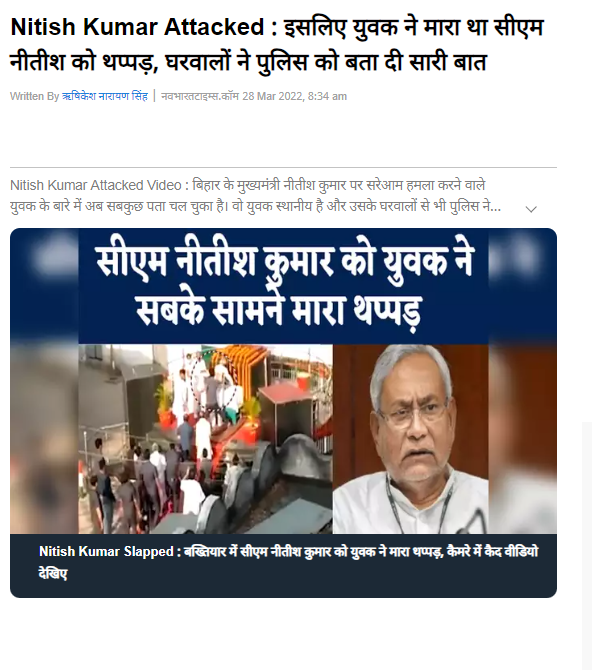Click the 'Written By' label

click(34, 96)
